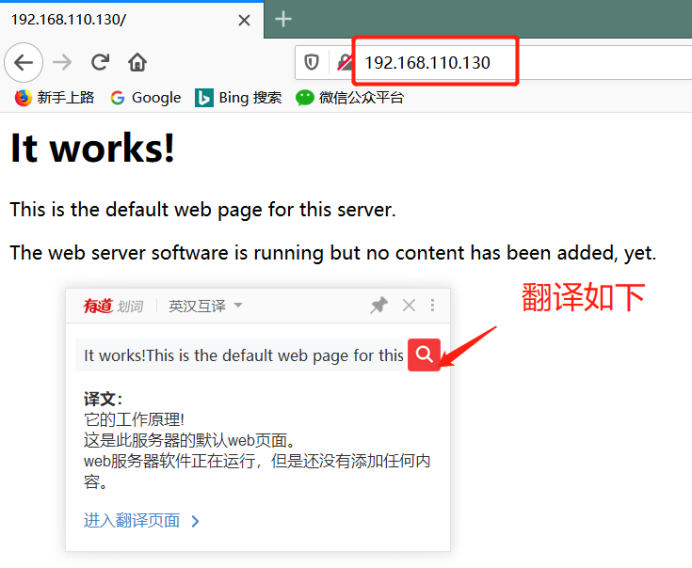The width and height of the screenshot is (692, 568).
Task: Click the 有道 logo in popup
Action: coord(98,305)
